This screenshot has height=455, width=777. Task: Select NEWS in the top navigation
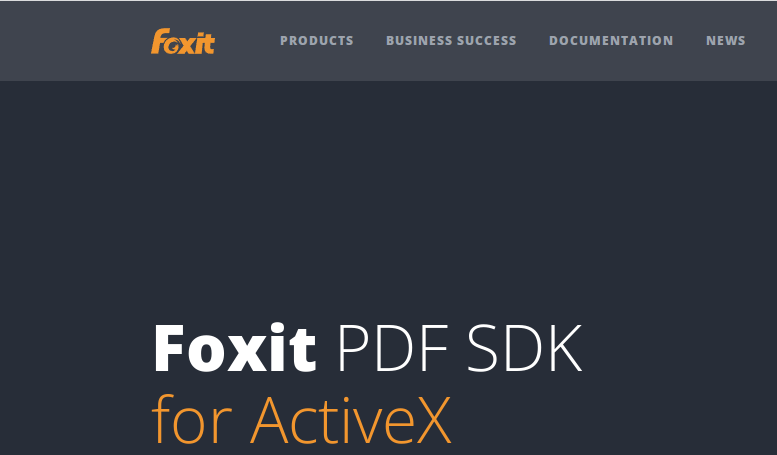click(725, 41)
